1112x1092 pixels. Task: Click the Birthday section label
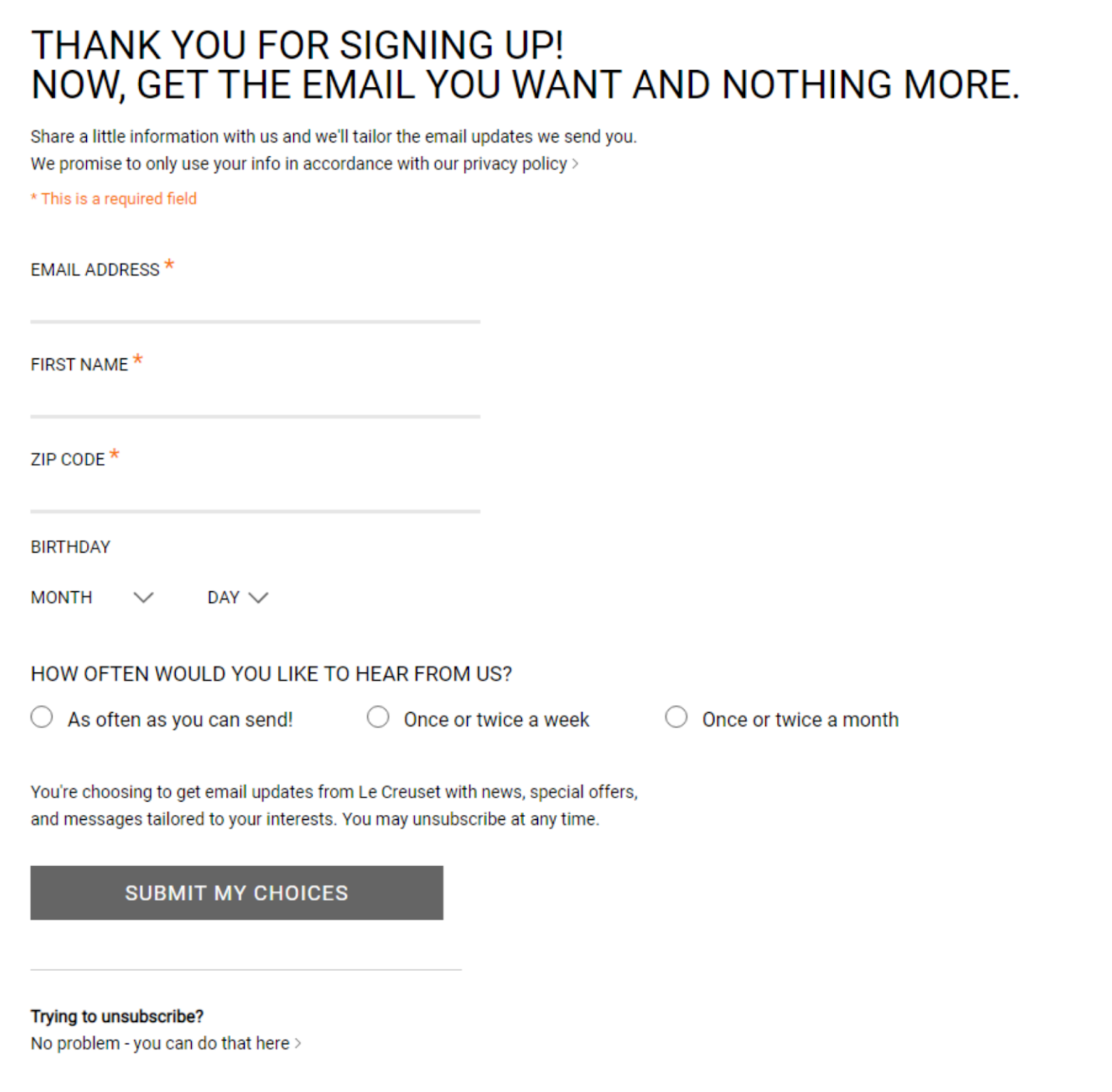point(70,546)
